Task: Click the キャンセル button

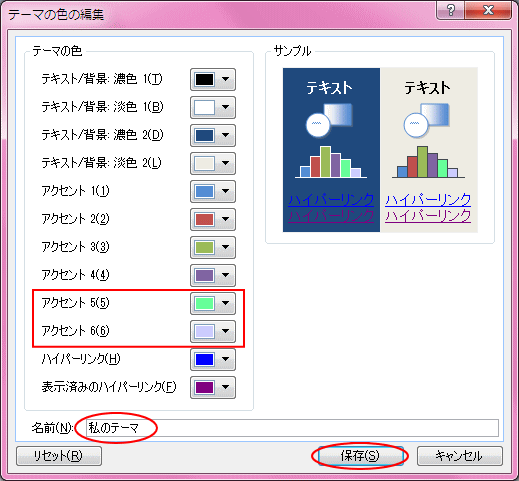Action: point(460,456)
